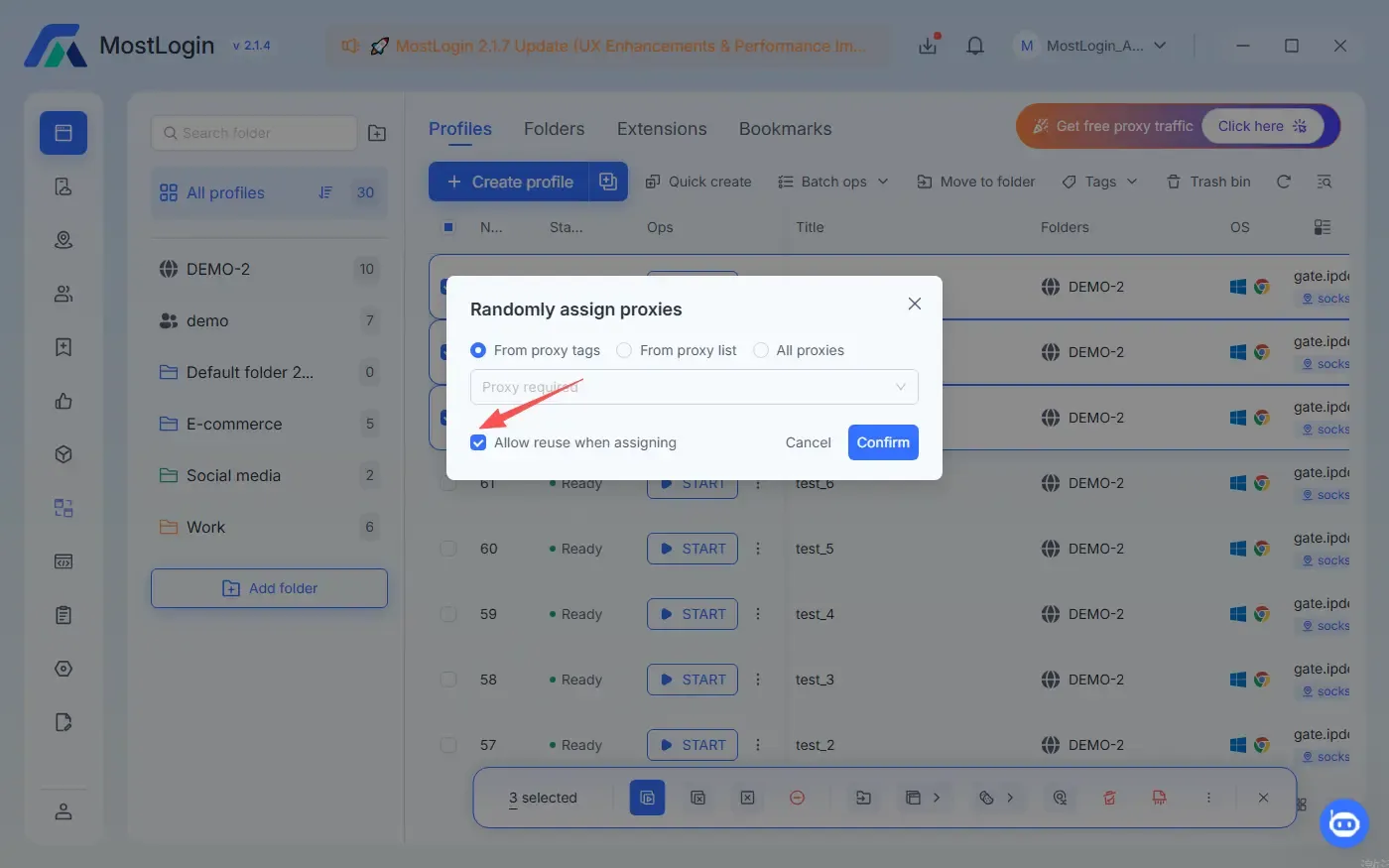Click the blue open-selected icon in selection bar
This screenshot has width=1389, height=868.
pos(647,798)
